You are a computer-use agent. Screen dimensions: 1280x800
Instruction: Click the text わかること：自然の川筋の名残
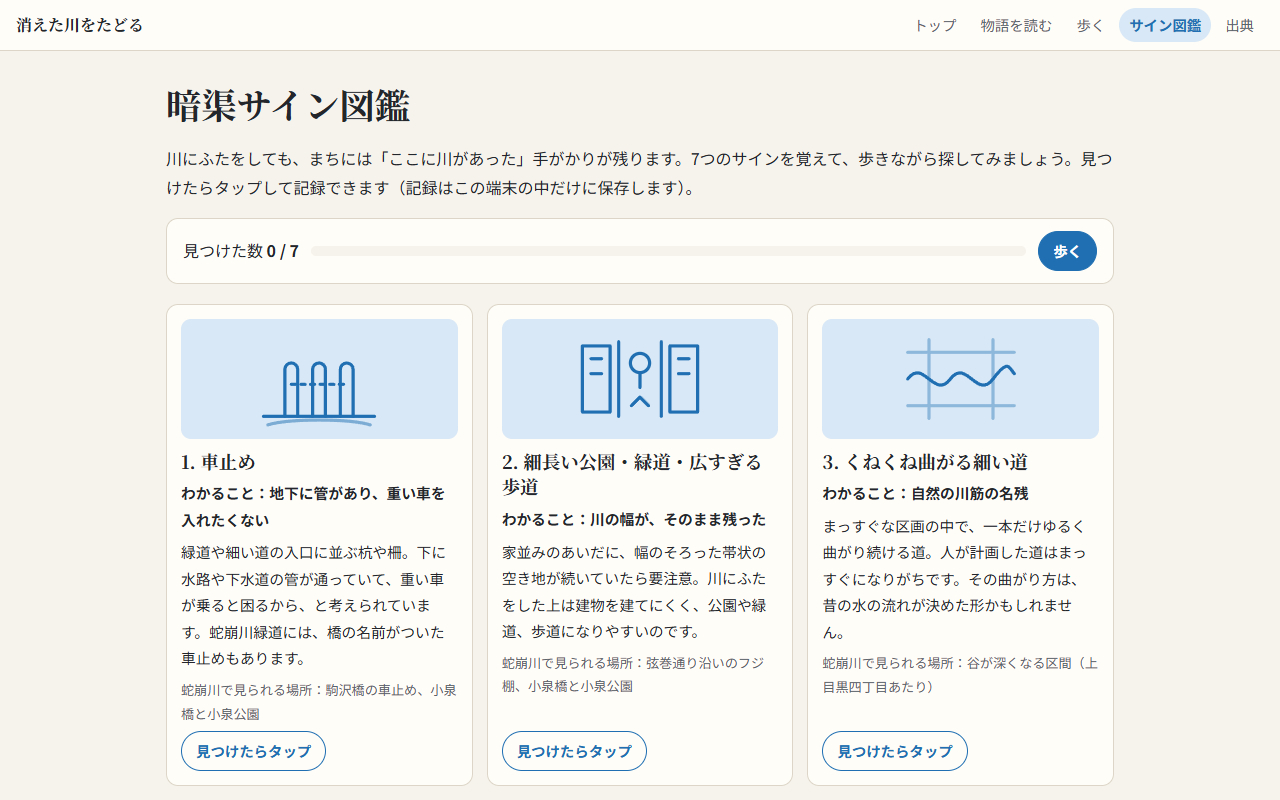tap(925, 493)
